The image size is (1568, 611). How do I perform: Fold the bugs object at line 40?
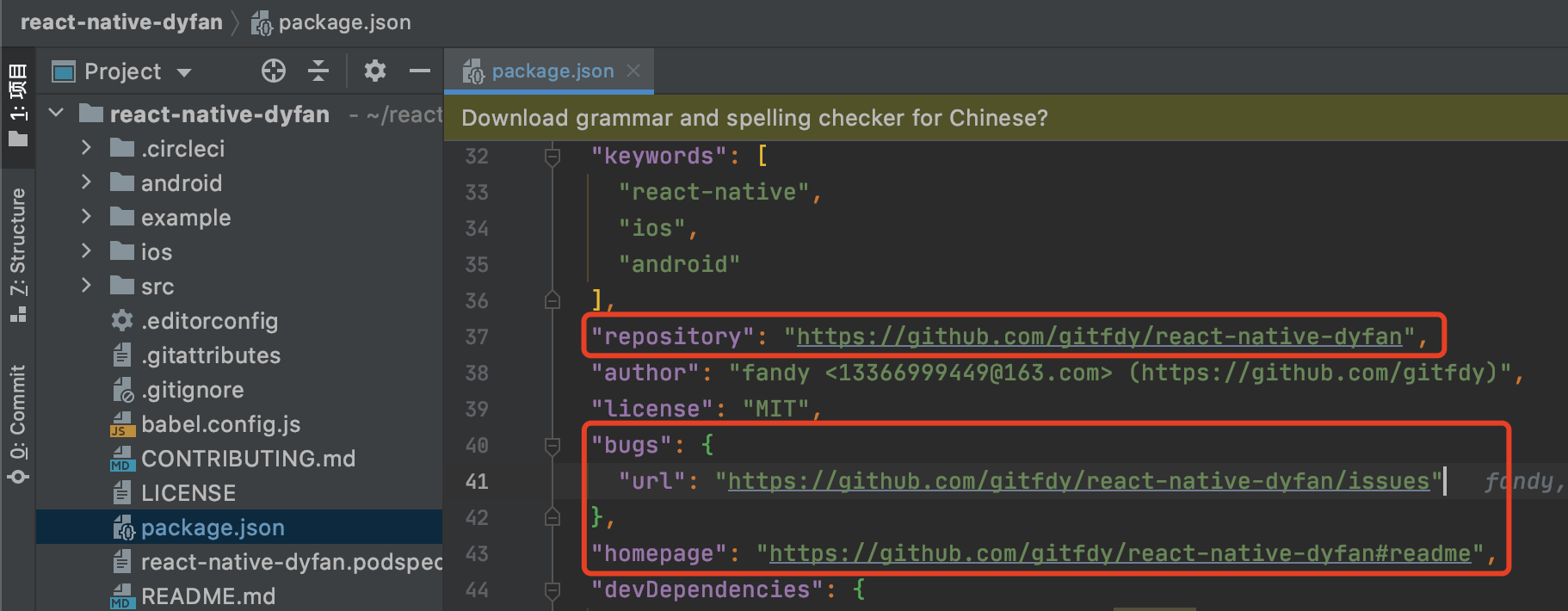tap(553, 445)
